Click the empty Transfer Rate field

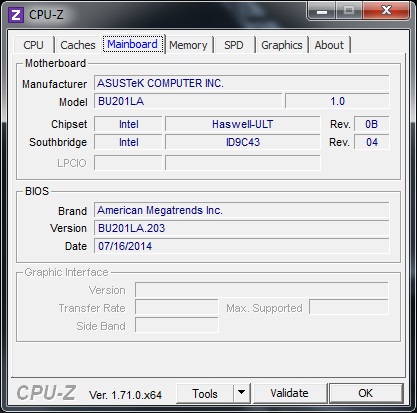[177, 308]
